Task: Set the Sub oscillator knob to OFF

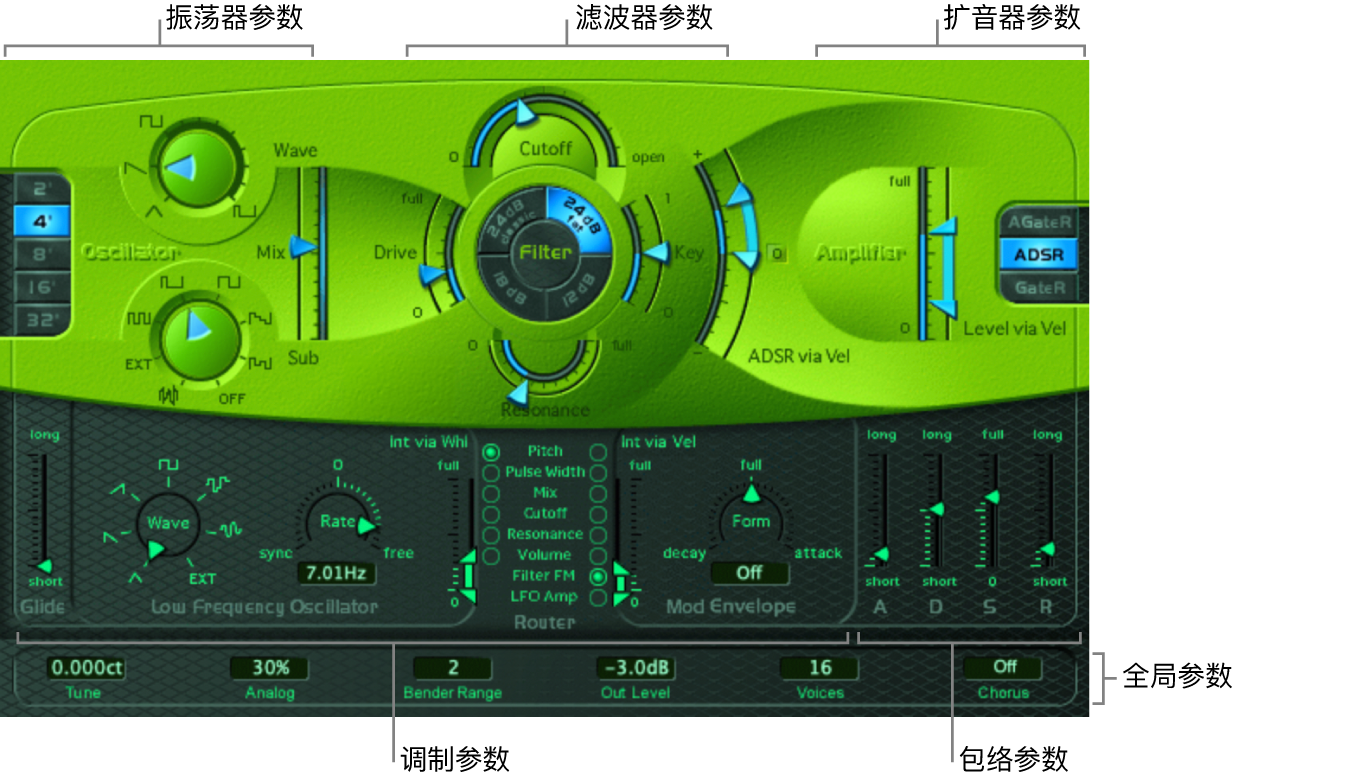Action: coord(232,400)
